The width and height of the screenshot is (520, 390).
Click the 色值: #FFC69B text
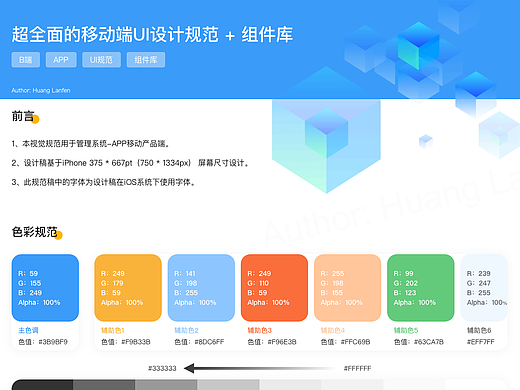coord(345,342)
